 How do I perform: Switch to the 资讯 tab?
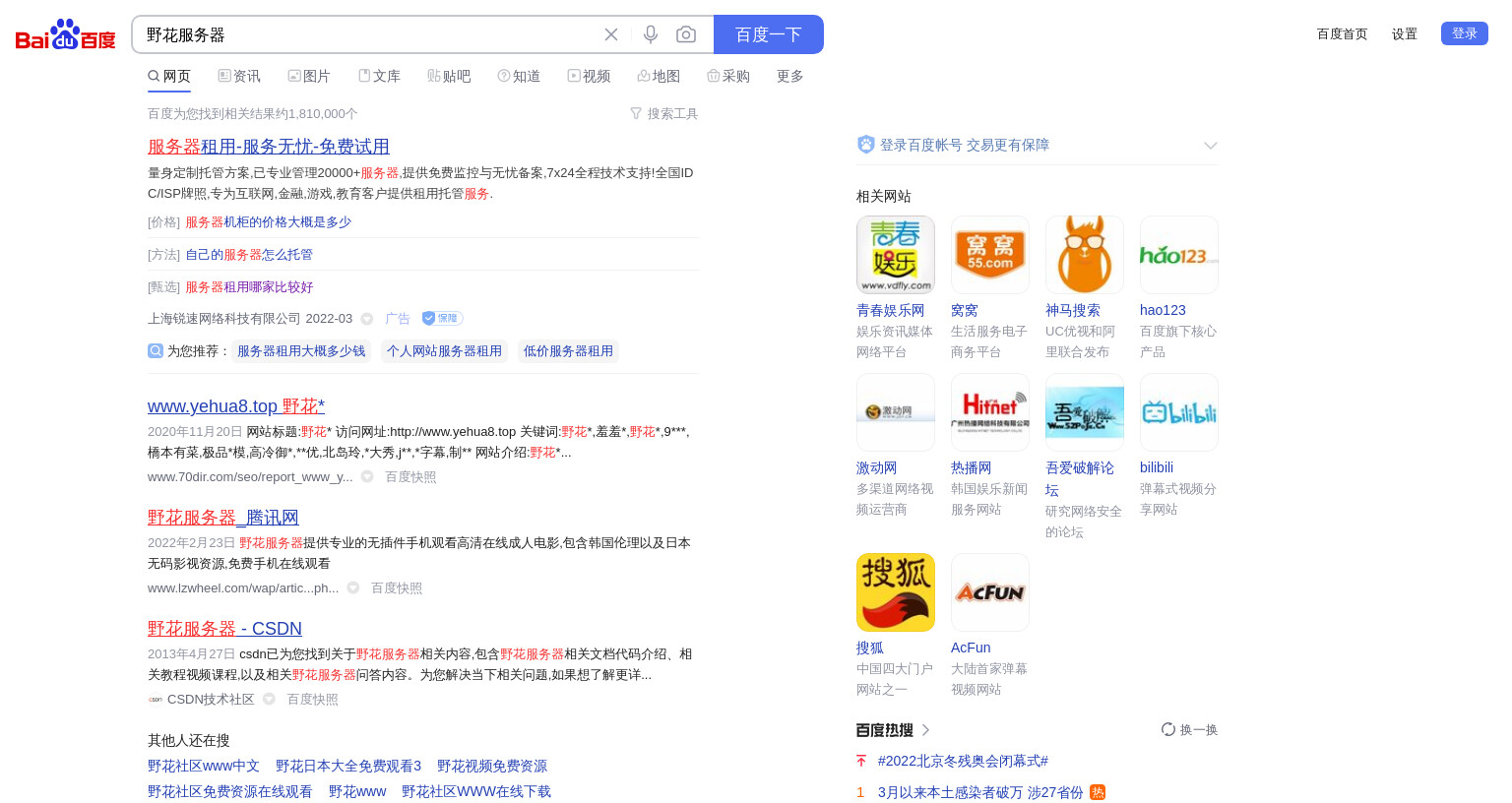(239, 76)
